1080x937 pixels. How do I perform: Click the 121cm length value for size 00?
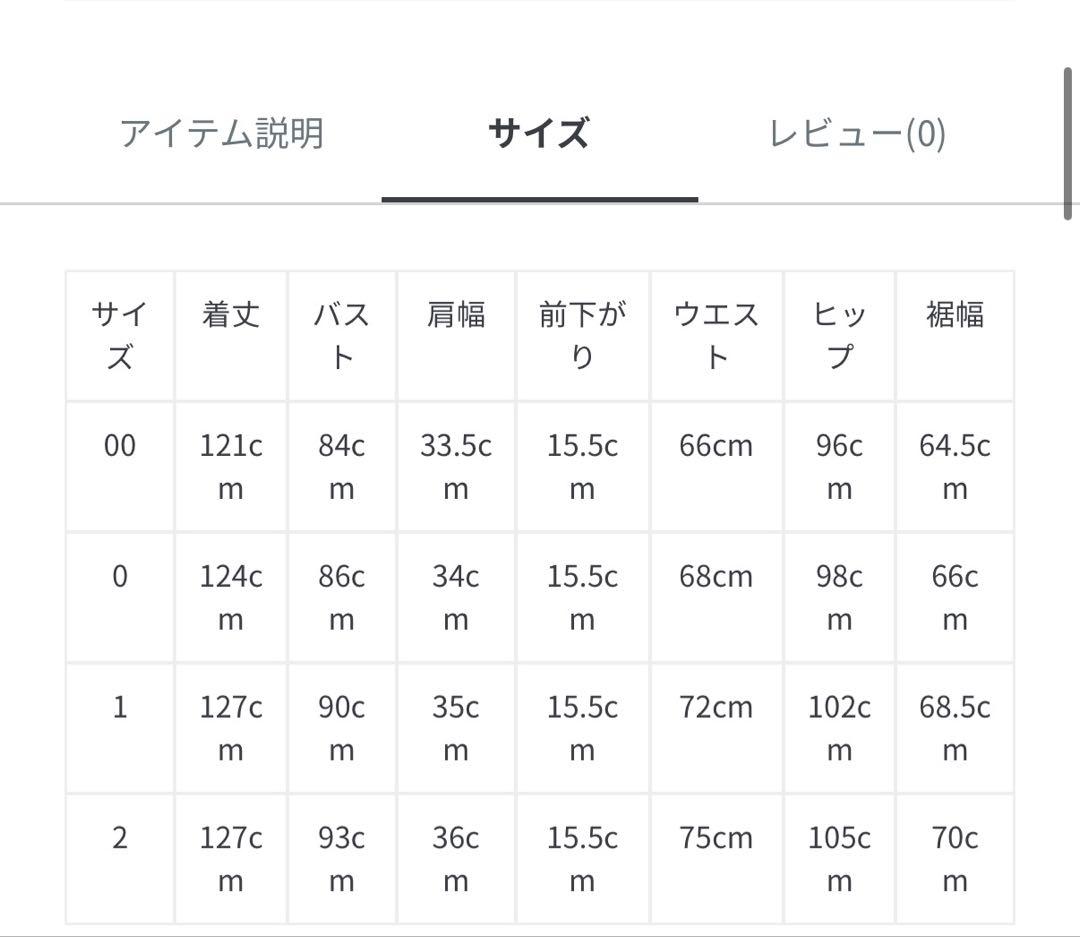(x=231, y=467)
